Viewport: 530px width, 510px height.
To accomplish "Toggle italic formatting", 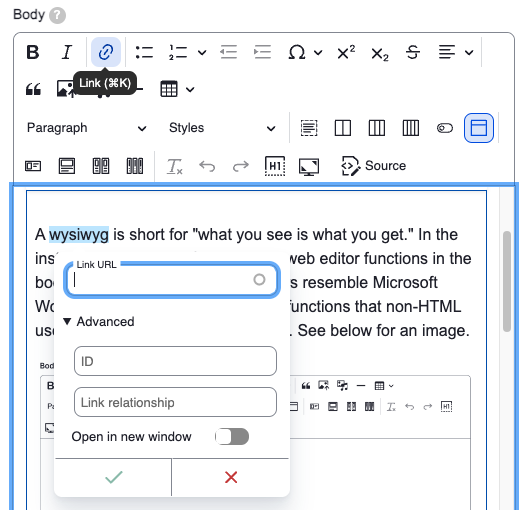I will (67, 52).
